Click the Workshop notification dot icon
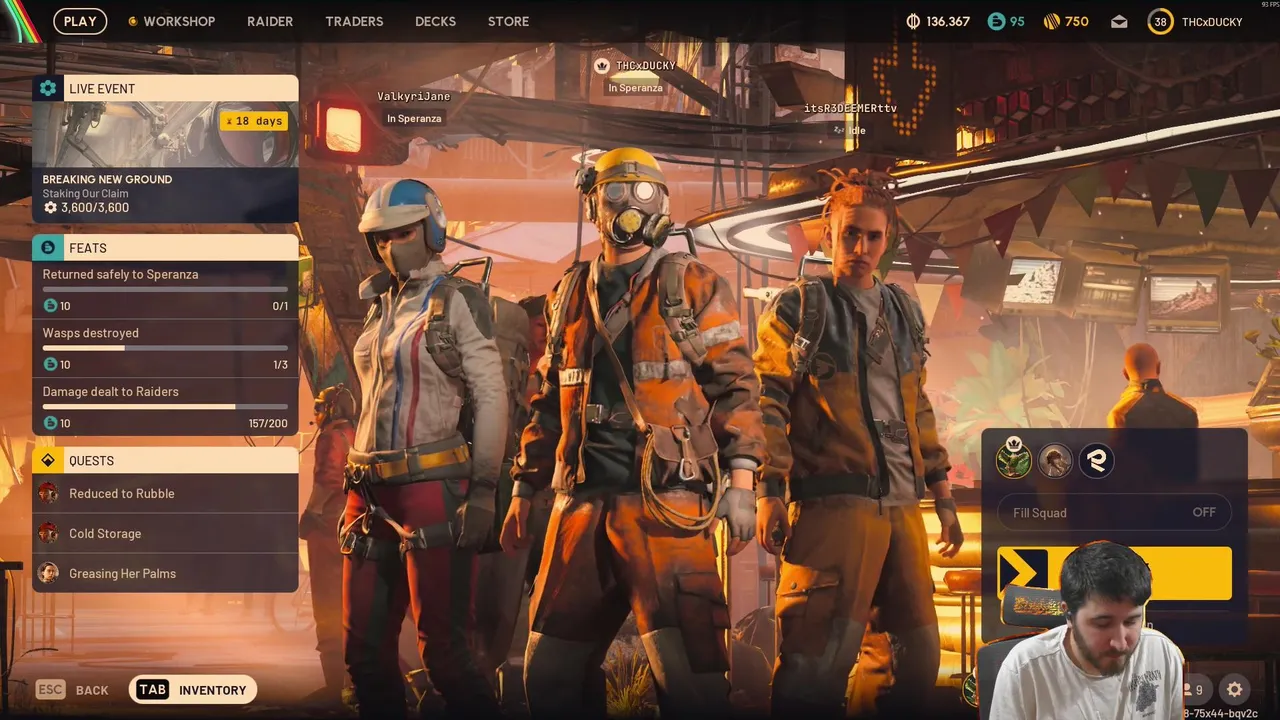Viewport: 1280px width, 720px height. point(133,21)
